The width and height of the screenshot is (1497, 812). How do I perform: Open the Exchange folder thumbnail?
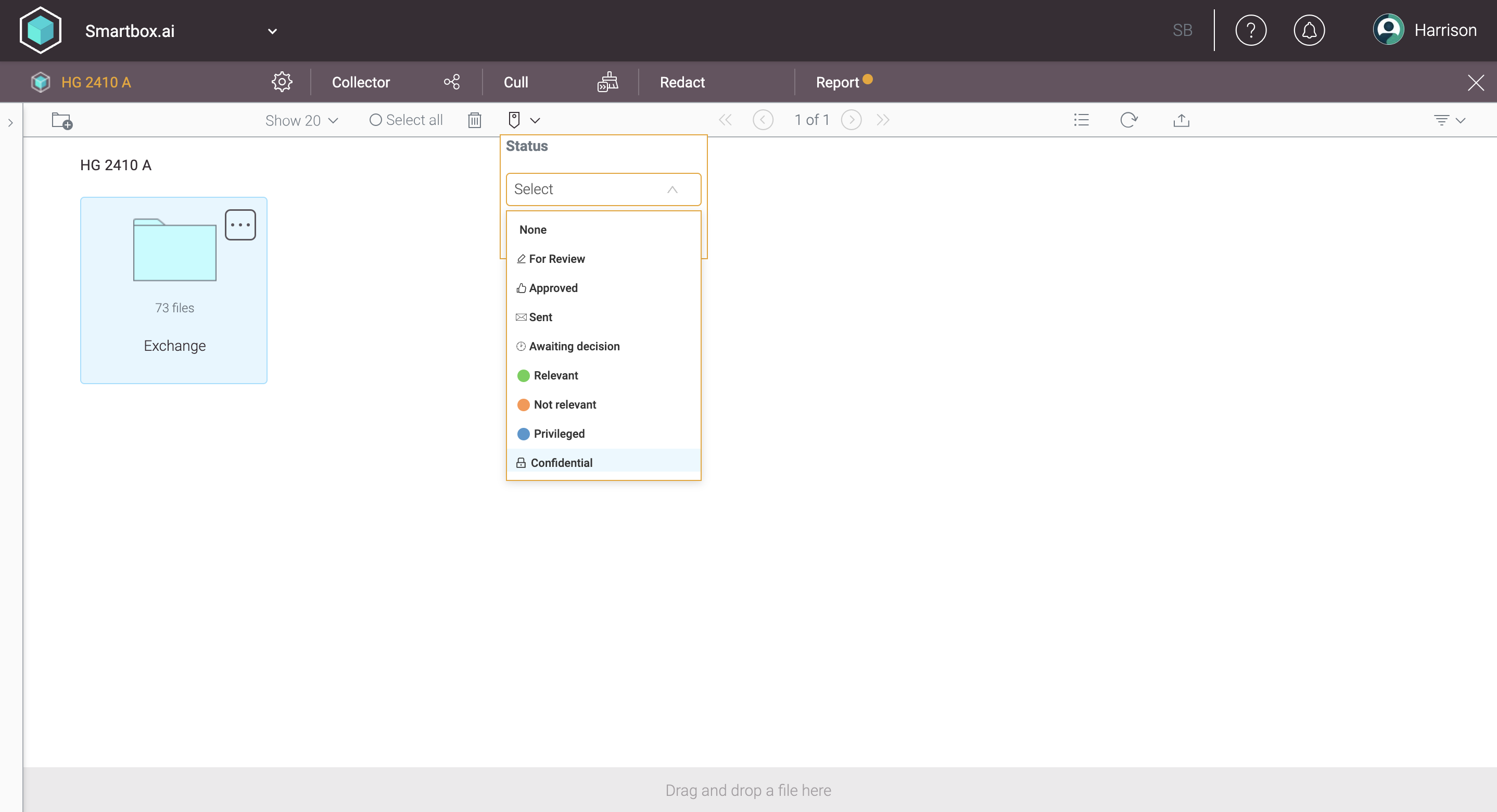(174, 250)
